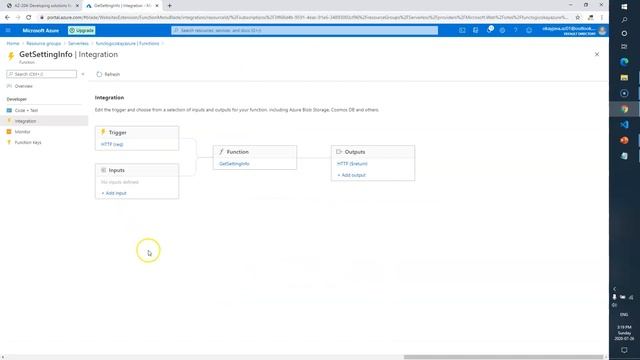Click the Upgrade button
Viewport: 640px width, 360px height.
coord(82,30)
